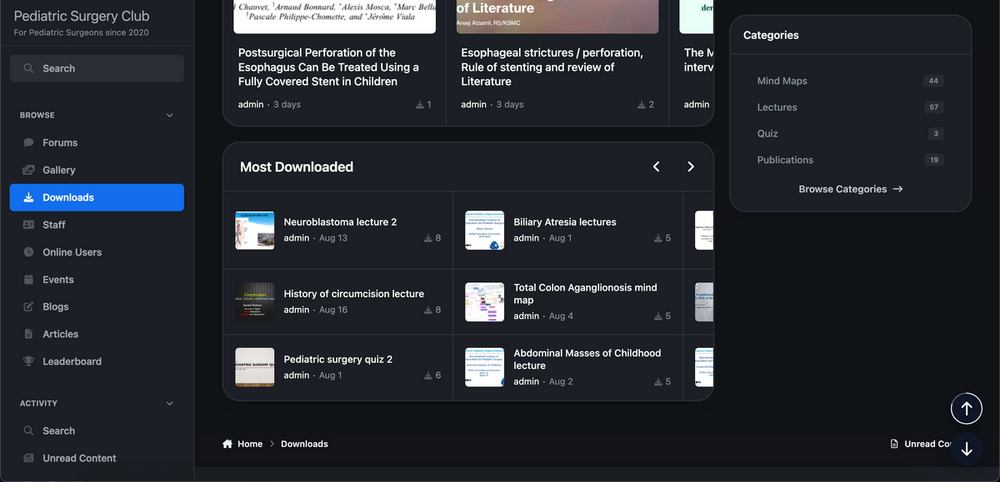Click the Staff ID card icon
Screen dimensions: 1000x482
(x=29, y=225)
